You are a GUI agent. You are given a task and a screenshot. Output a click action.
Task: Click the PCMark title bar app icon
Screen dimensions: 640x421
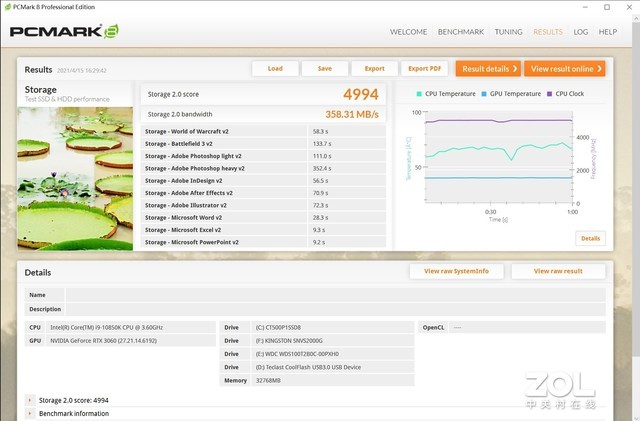coord(7,7)
